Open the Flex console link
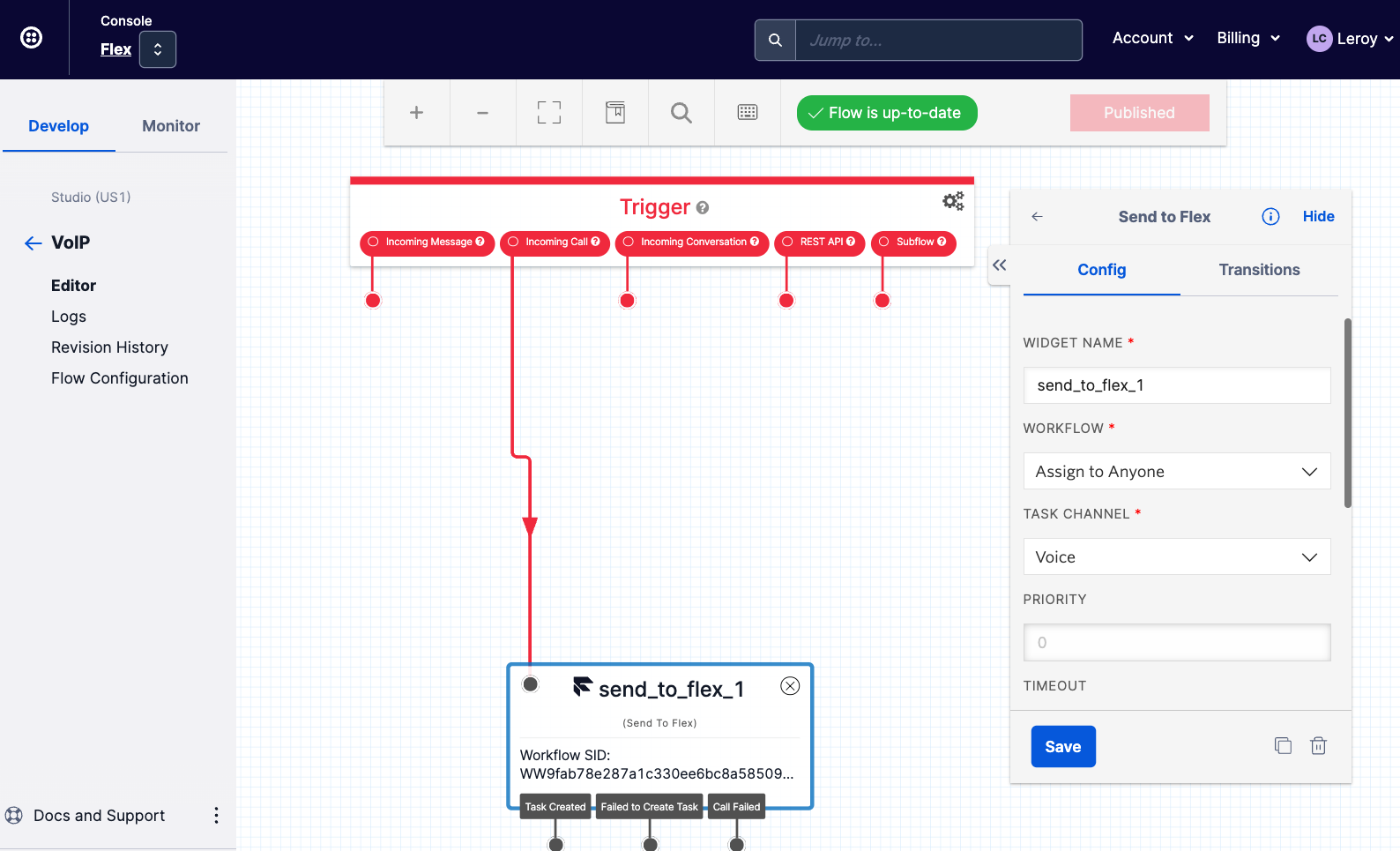This screenshot has height=851, width=1400. [x=115, y=49]
